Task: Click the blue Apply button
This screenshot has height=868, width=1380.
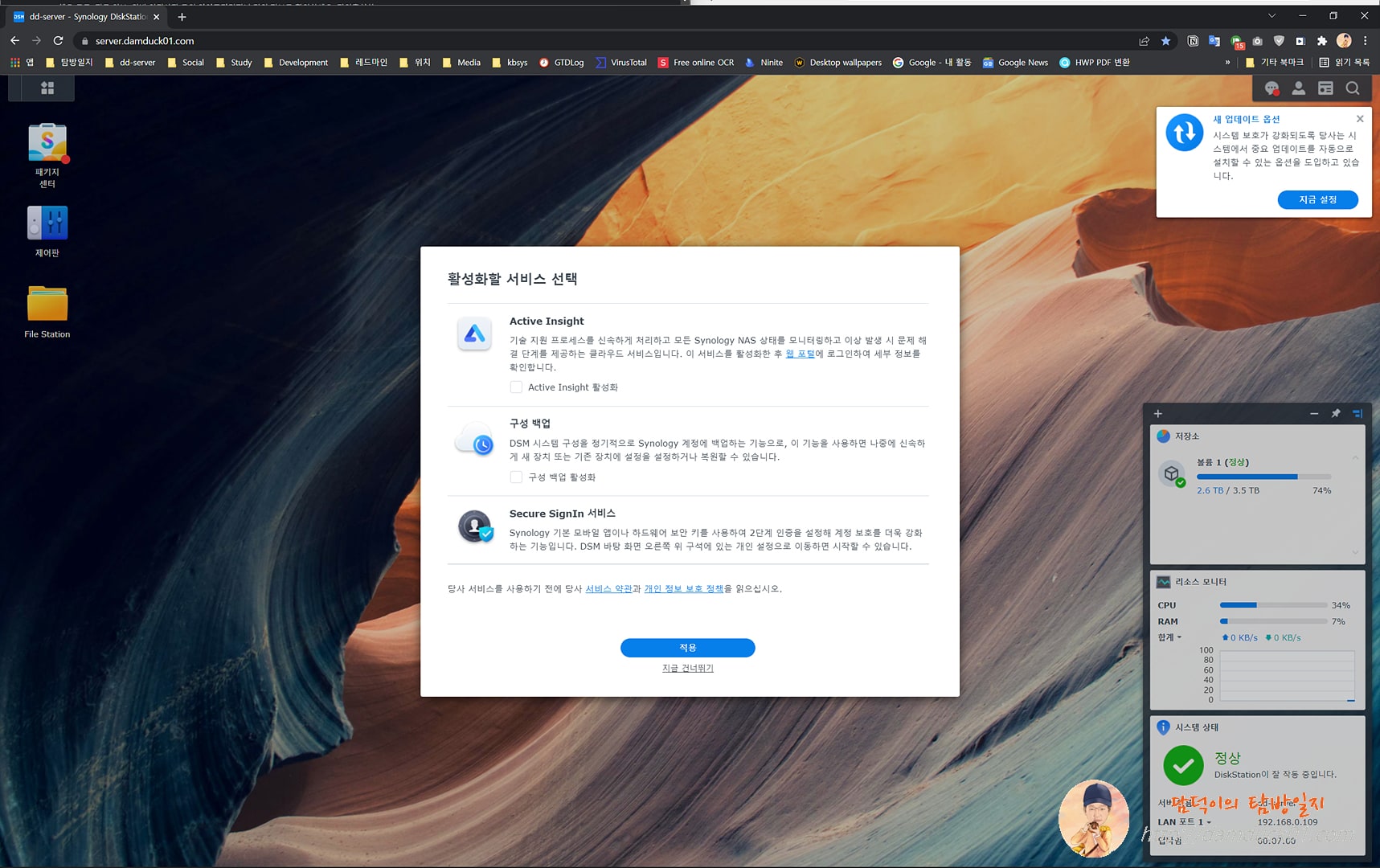Action: click(687, 648)
